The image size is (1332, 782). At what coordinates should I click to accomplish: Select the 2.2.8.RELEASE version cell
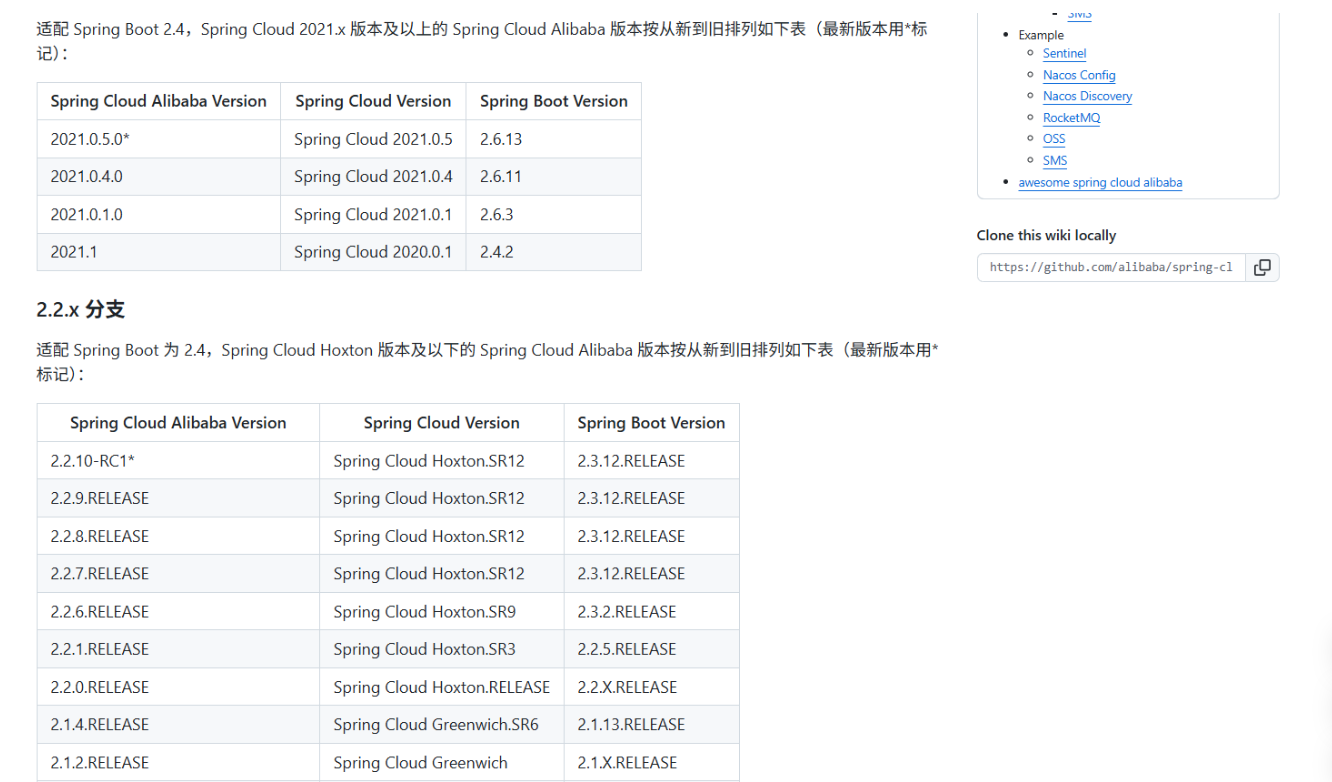pyautogui.click(x=178, y=537)
